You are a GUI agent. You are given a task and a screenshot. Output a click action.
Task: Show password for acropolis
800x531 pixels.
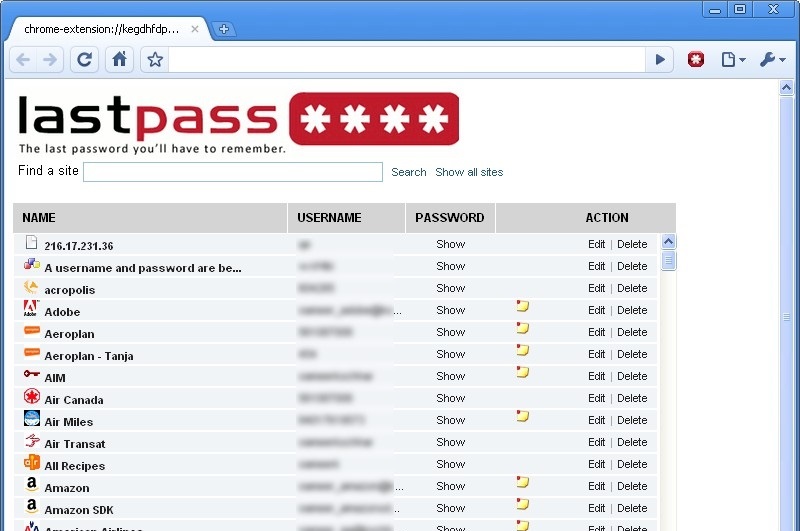[451, 288]
